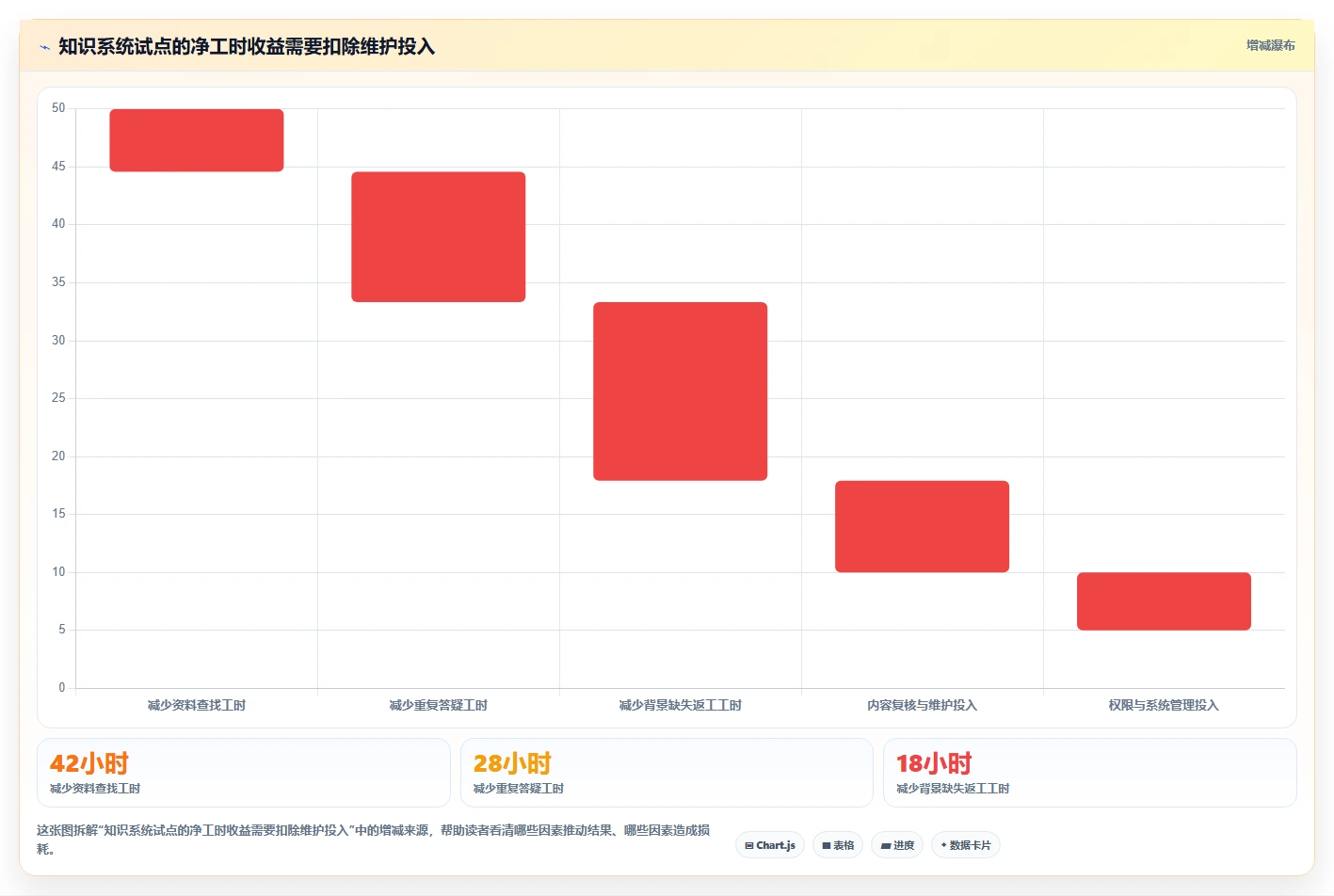
Task: Click the 进度 tag
Action: (x=897, y=845)
